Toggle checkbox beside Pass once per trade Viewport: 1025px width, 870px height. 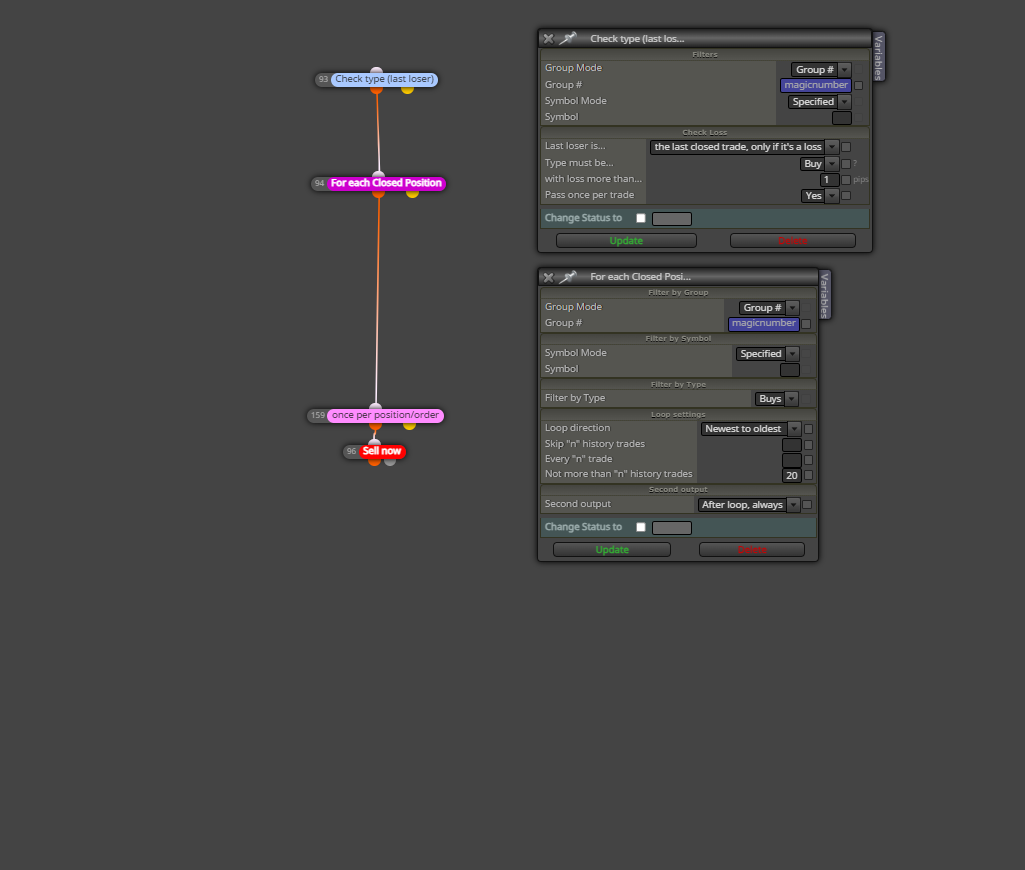pos(846,195)
